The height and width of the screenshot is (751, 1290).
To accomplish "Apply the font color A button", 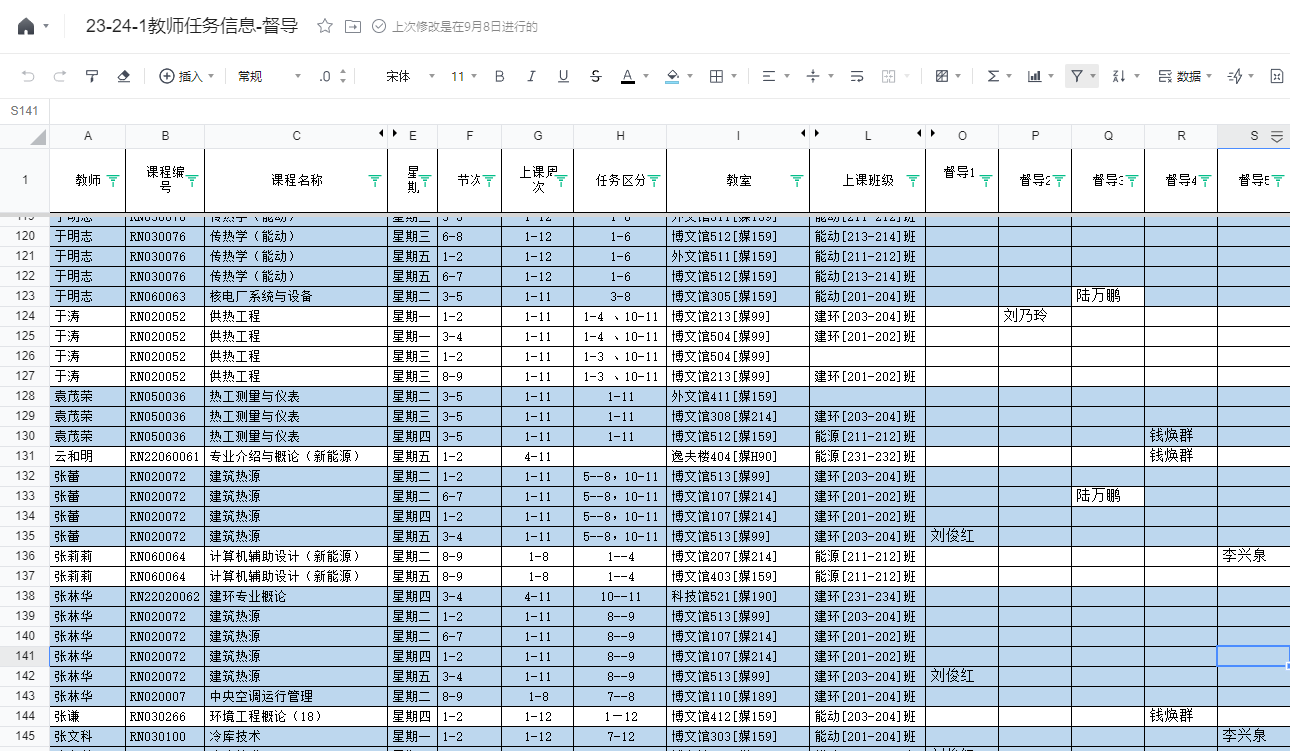I will 627,76.
